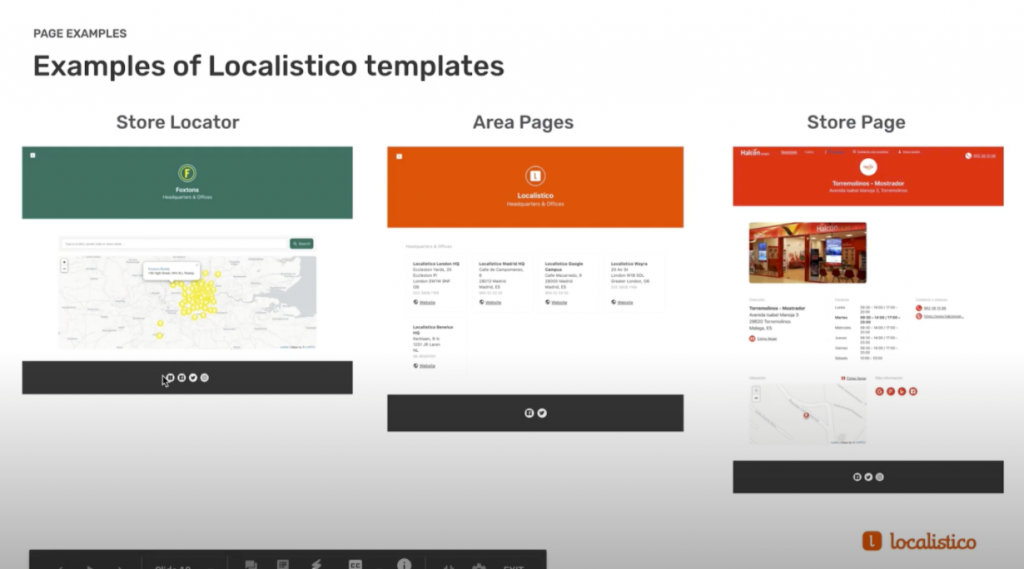Click the Localistico brand logo bottom right
The width and height of the screenshot is (1024, 569).
(919, 541)
